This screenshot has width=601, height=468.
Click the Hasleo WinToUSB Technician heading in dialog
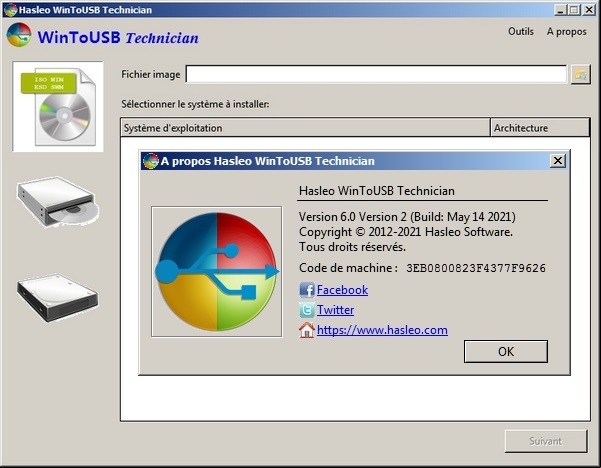[x=377, y=190]
